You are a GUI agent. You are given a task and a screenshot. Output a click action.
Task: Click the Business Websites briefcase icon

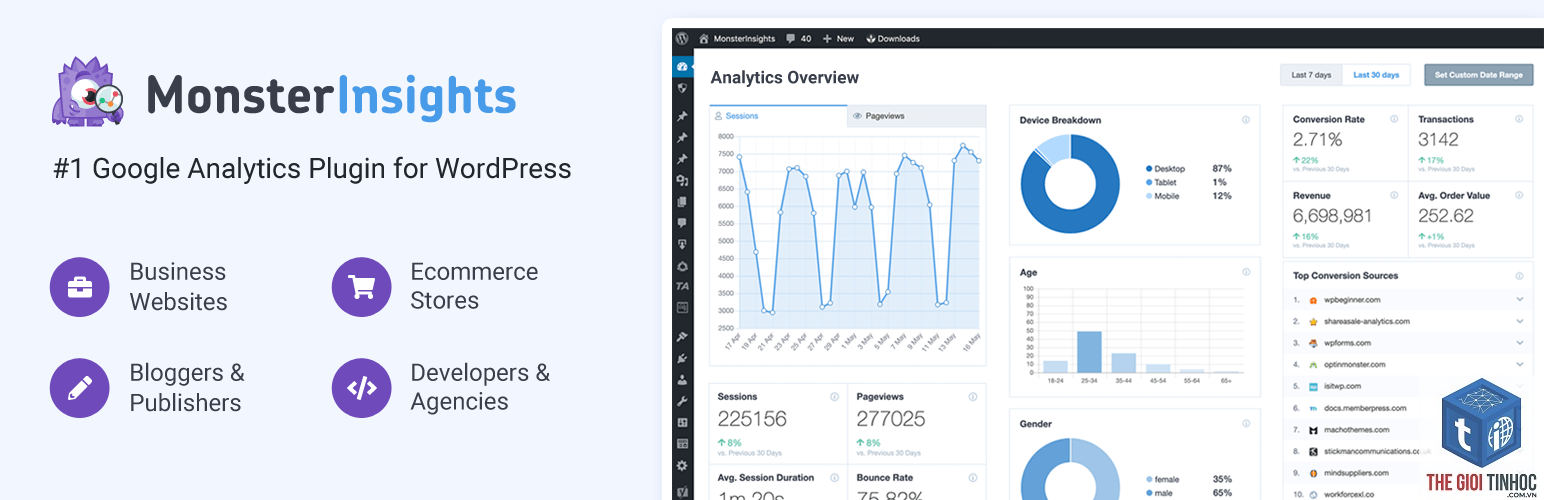(80, 287)
